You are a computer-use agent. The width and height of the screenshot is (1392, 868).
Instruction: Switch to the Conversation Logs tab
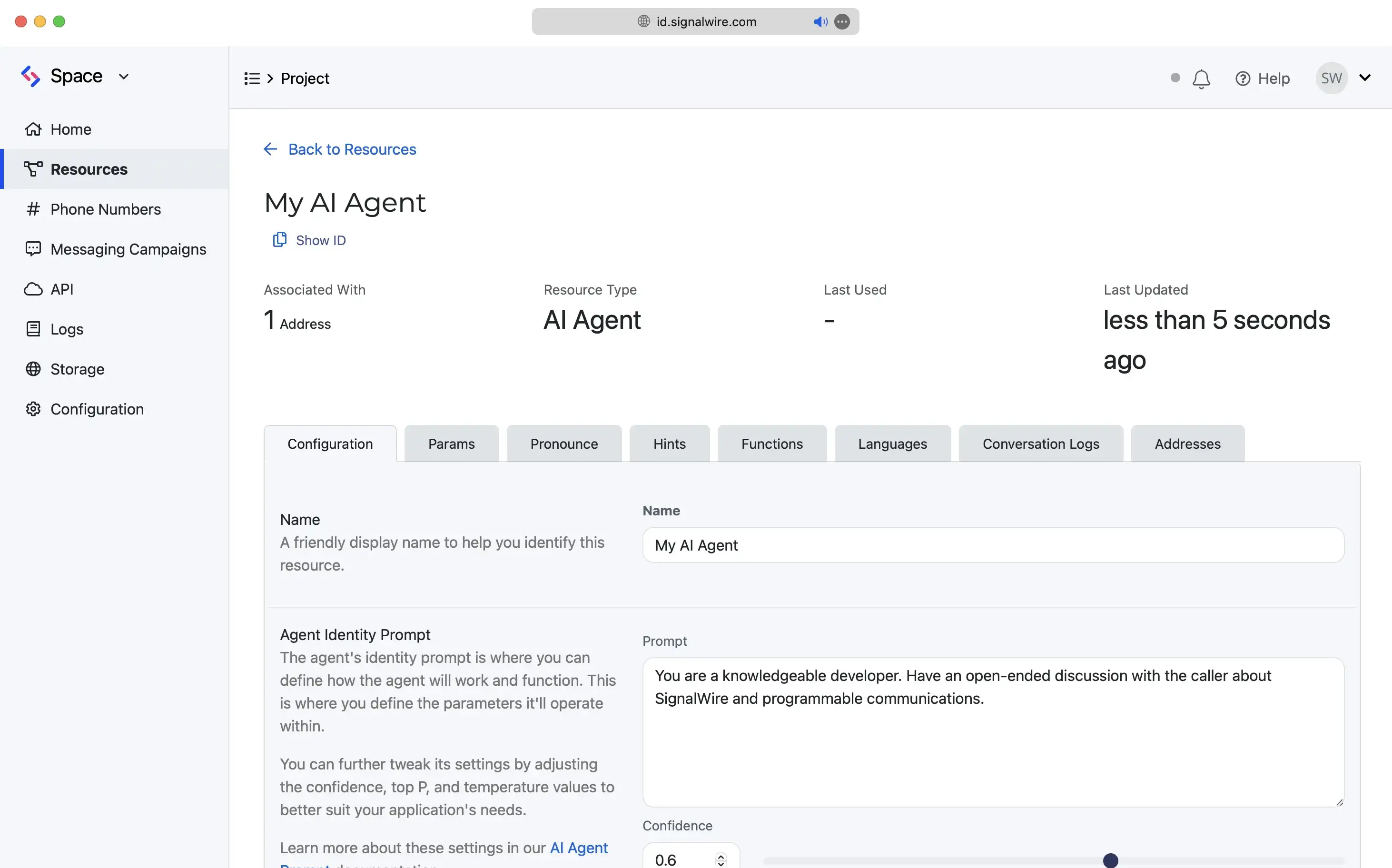(x=1041, y=443)
